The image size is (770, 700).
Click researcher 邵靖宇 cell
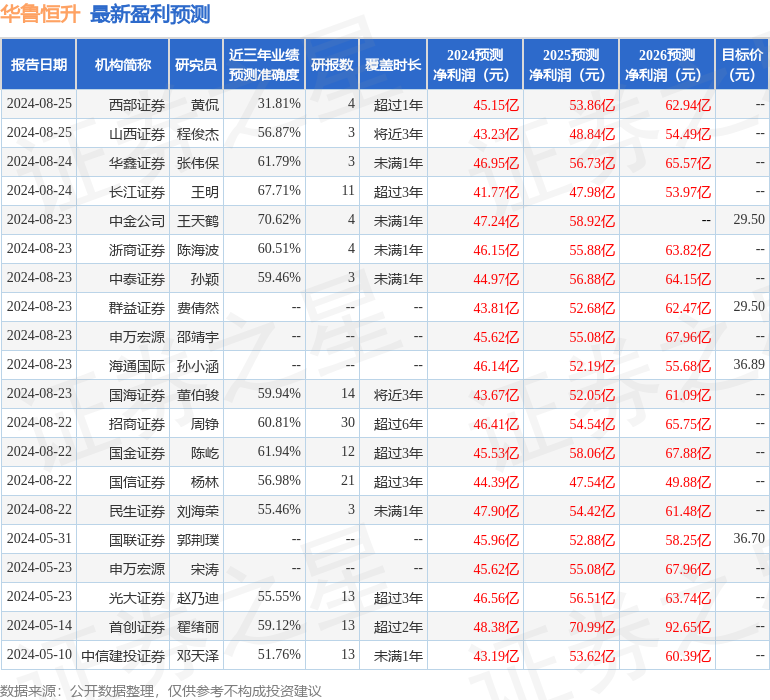pyautogui.click(x=198, y=336)
